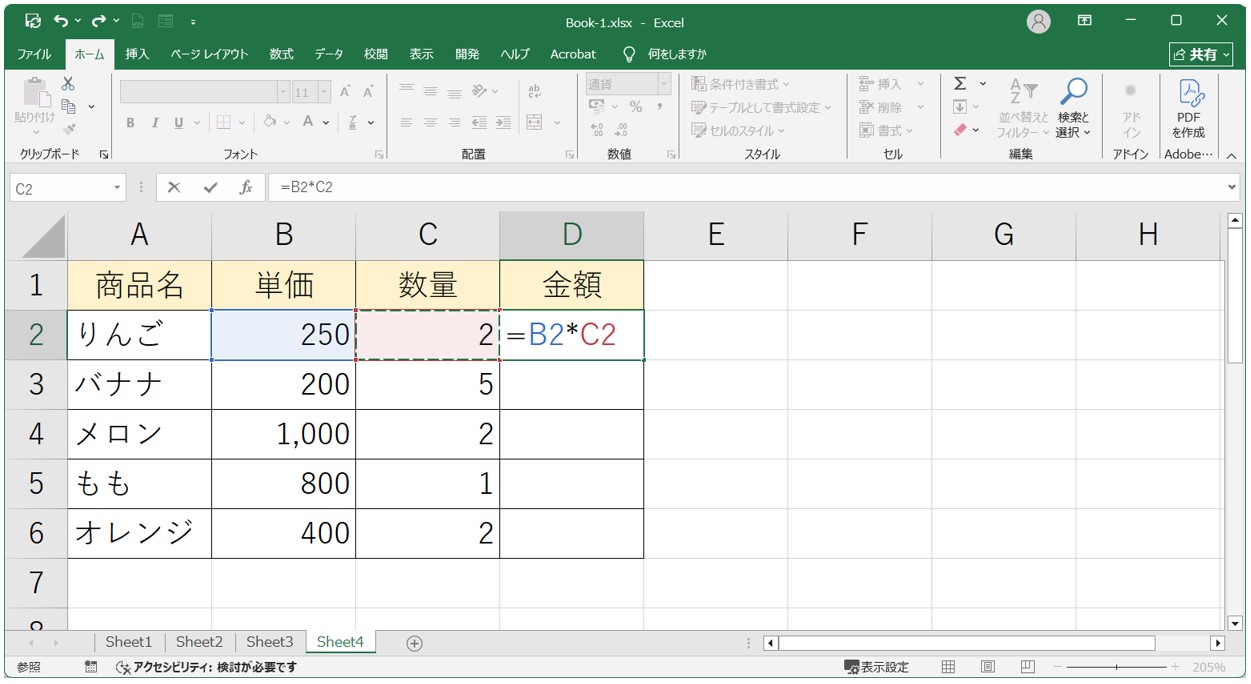
Task: Click 表示設定 display settings button
Action: (877, 667)
